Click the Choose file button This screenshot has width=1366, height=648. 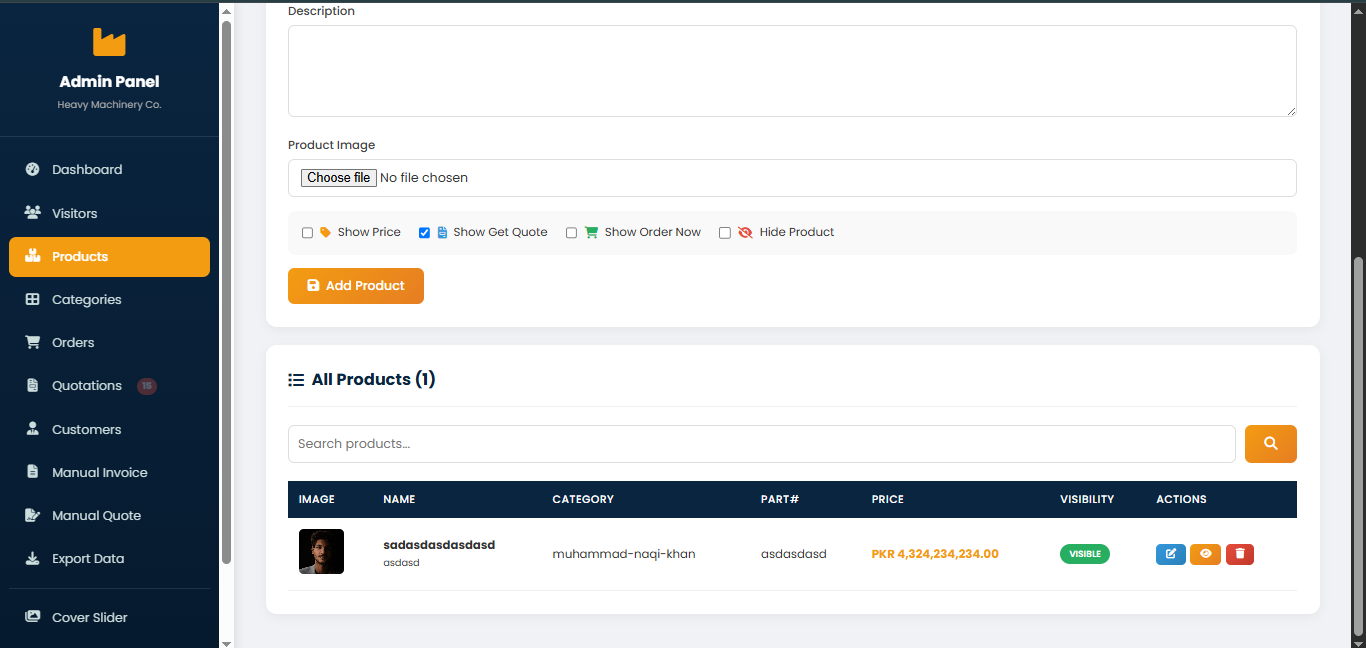(339, 178)
